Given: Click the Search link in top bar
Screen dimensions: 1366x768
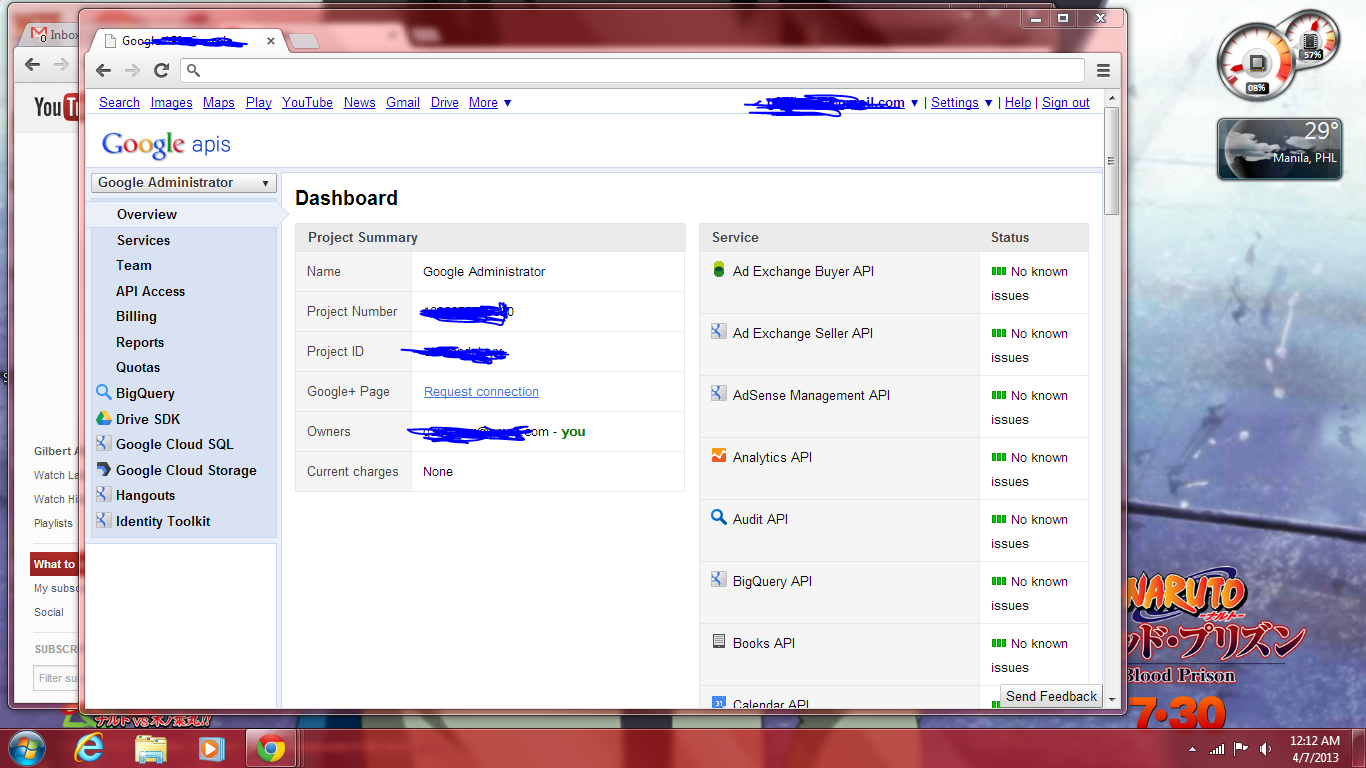Looking at the screenshot, I should point(119,103).
